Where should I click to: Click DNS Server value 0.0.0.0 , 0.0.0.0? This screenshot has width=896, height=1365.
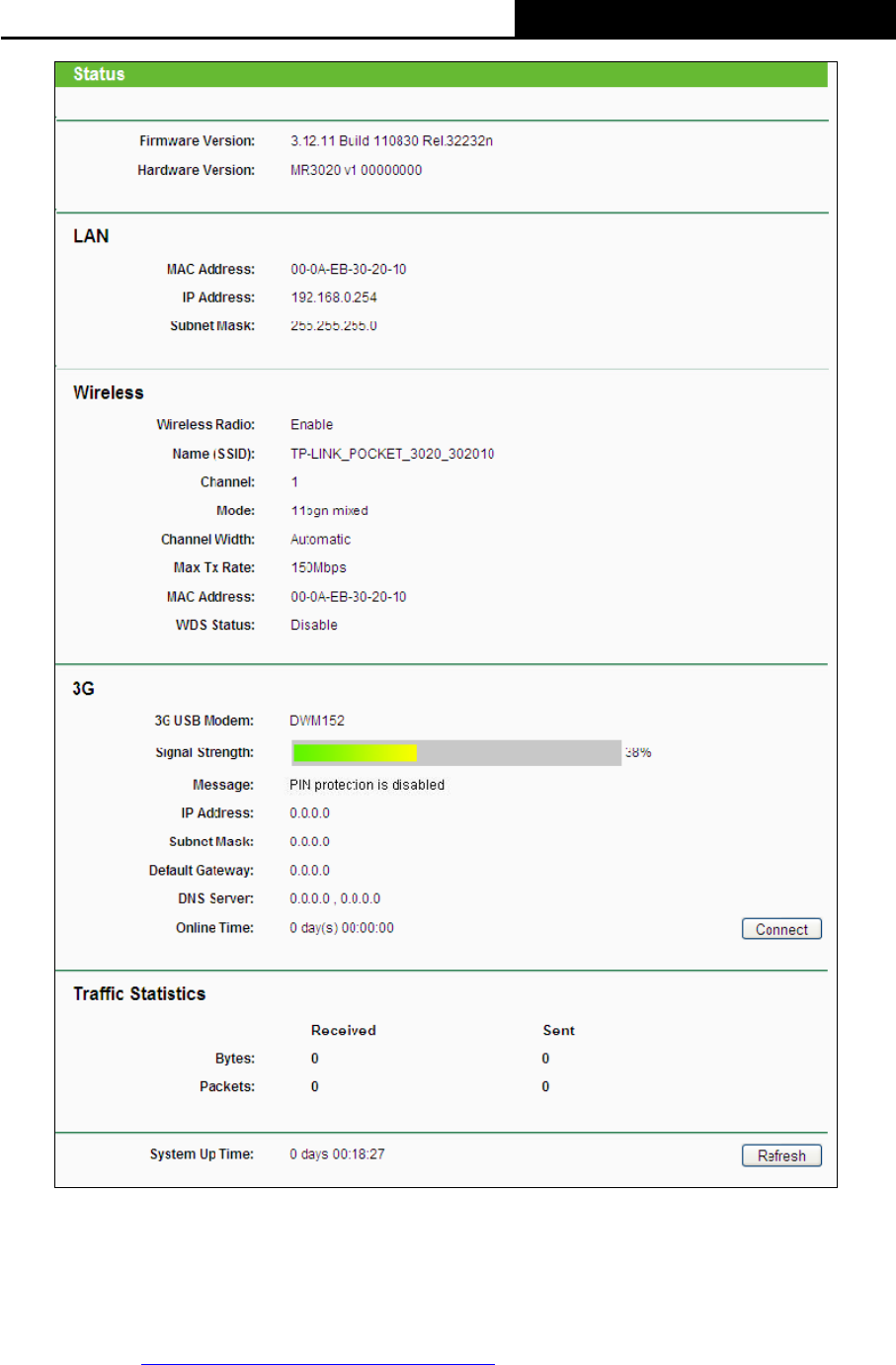coord(335,898)
